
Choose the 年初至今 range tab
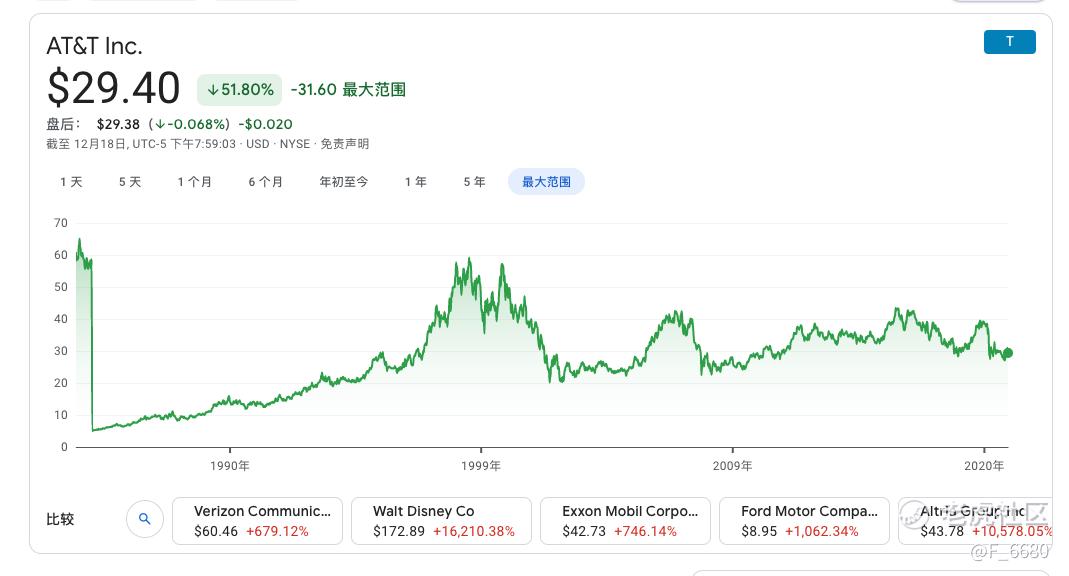344,182
